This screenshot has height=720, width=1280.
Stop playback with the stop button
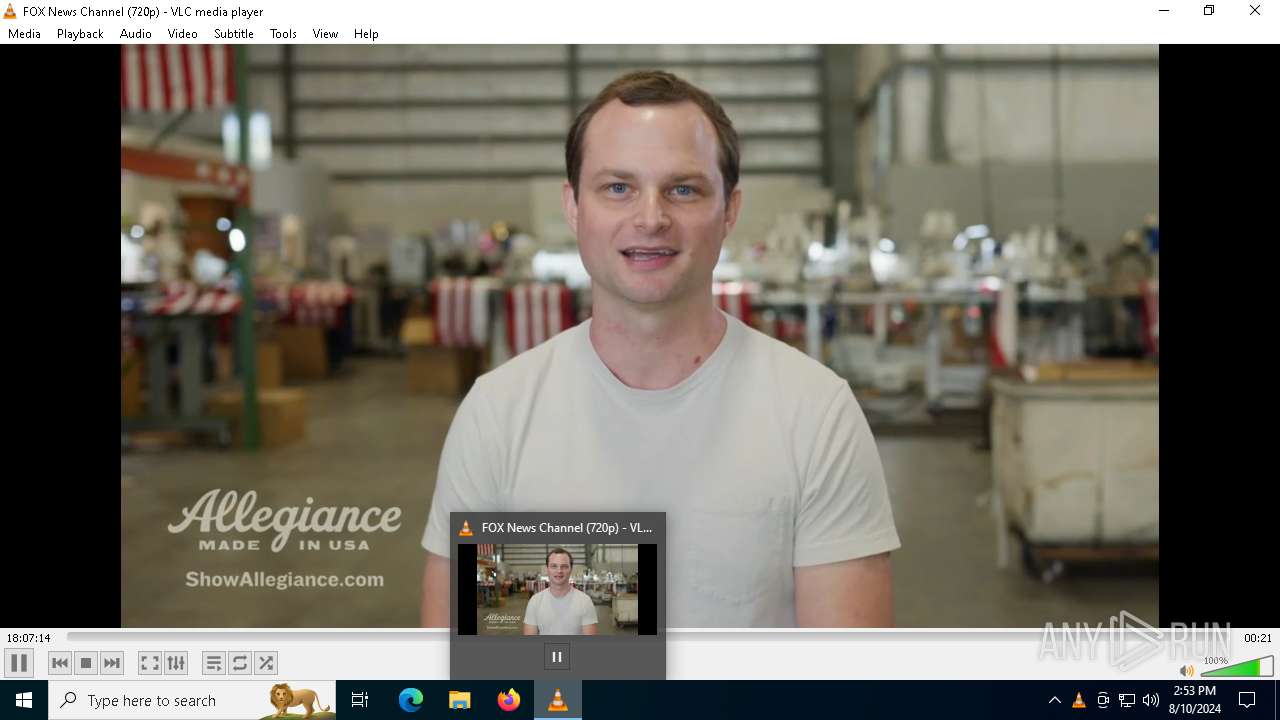point(86,663)
